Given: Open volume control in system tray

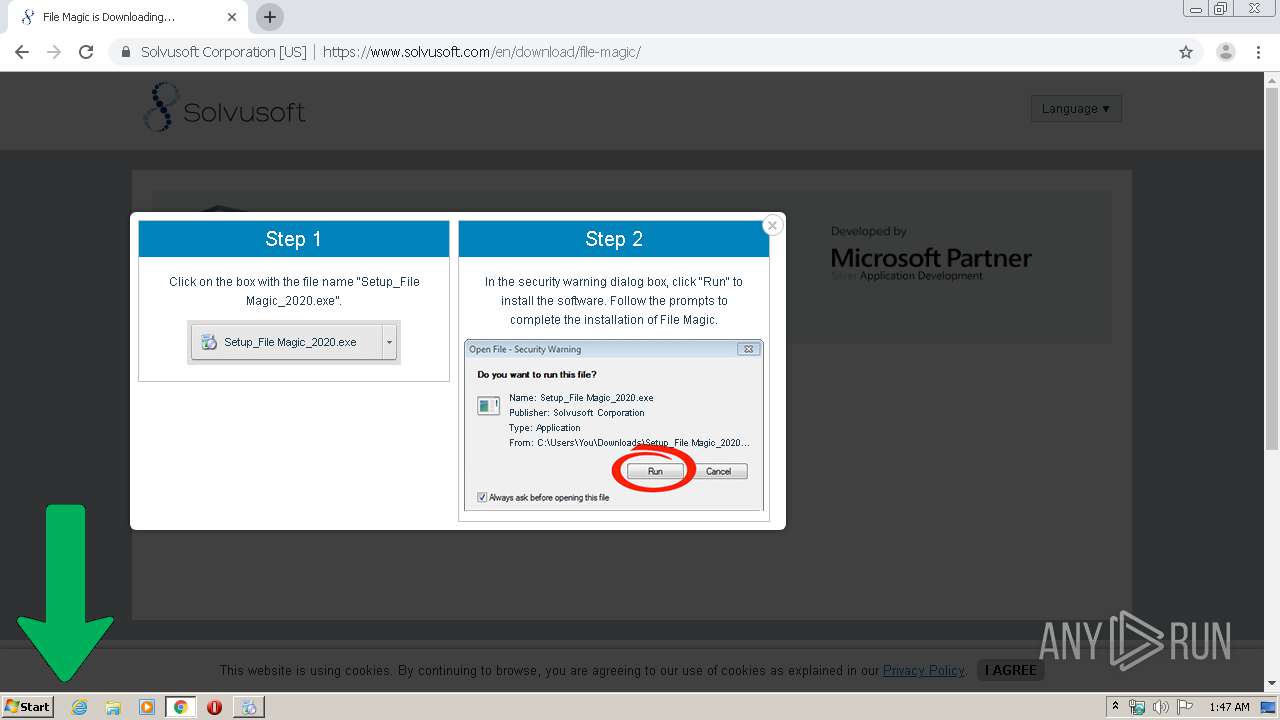Looking at the screenshot, I should [x=1161, y=707].
